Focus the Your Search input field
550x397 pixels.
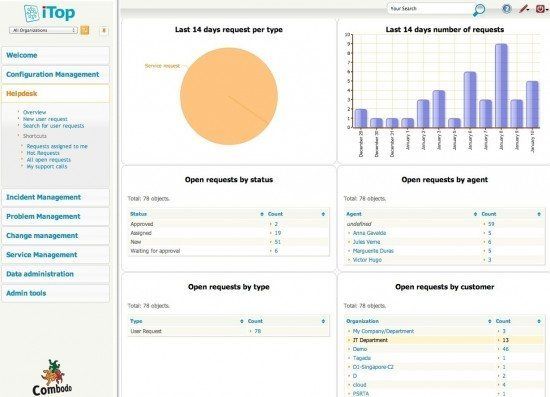pos(430,9)
